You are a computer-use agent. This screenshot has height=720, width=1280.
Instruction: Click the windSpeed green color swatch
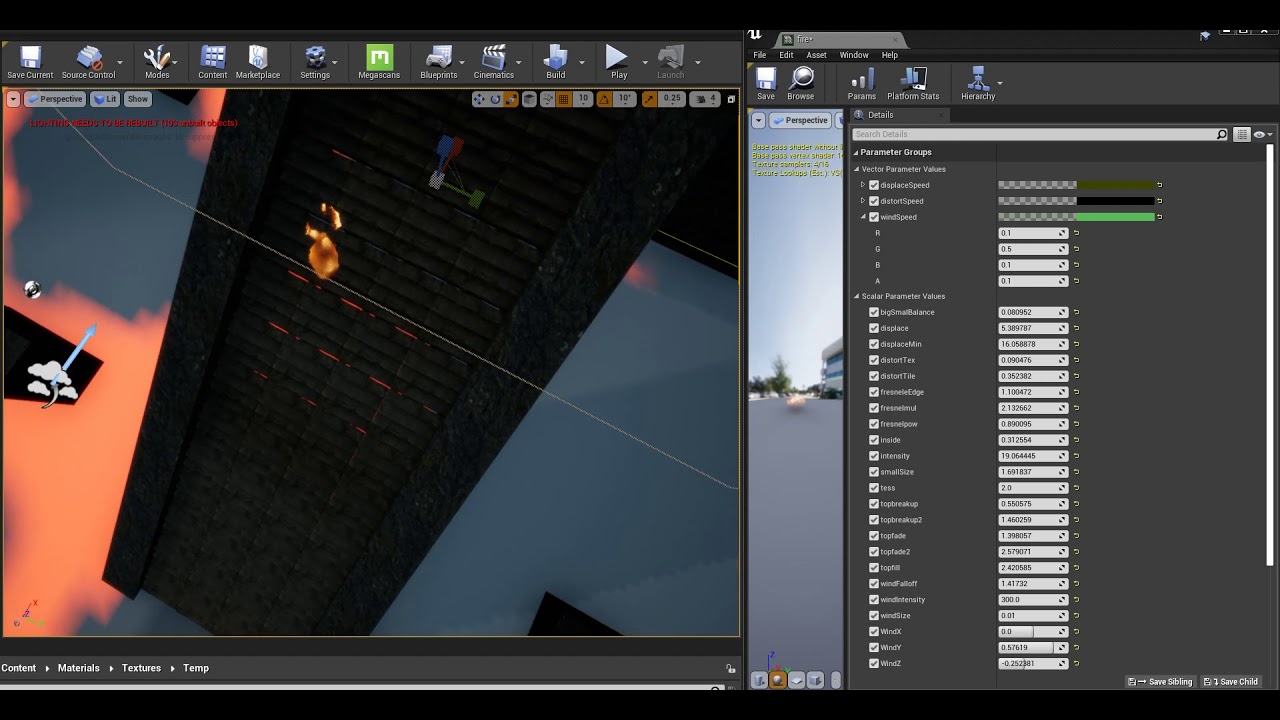(1116, 217)
